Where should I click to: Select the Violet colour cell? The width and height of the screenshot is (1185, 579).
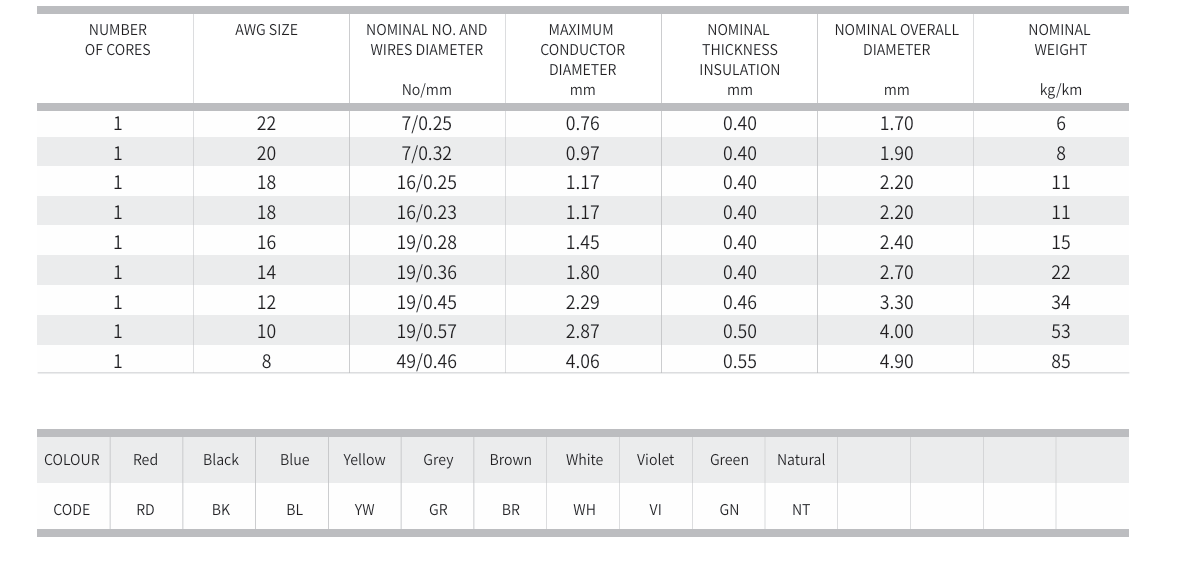655,460
